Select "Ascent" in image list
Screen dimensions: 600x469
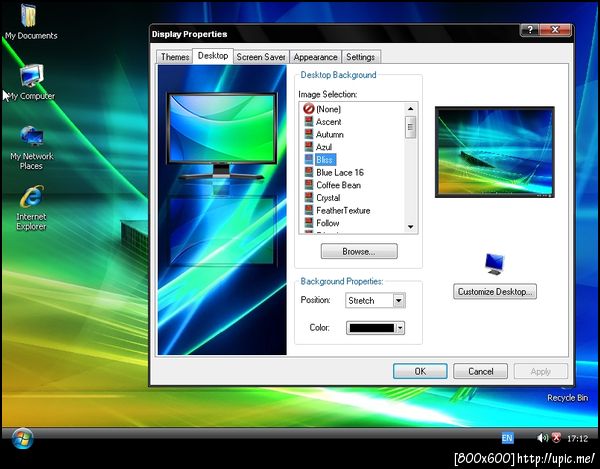328,122
